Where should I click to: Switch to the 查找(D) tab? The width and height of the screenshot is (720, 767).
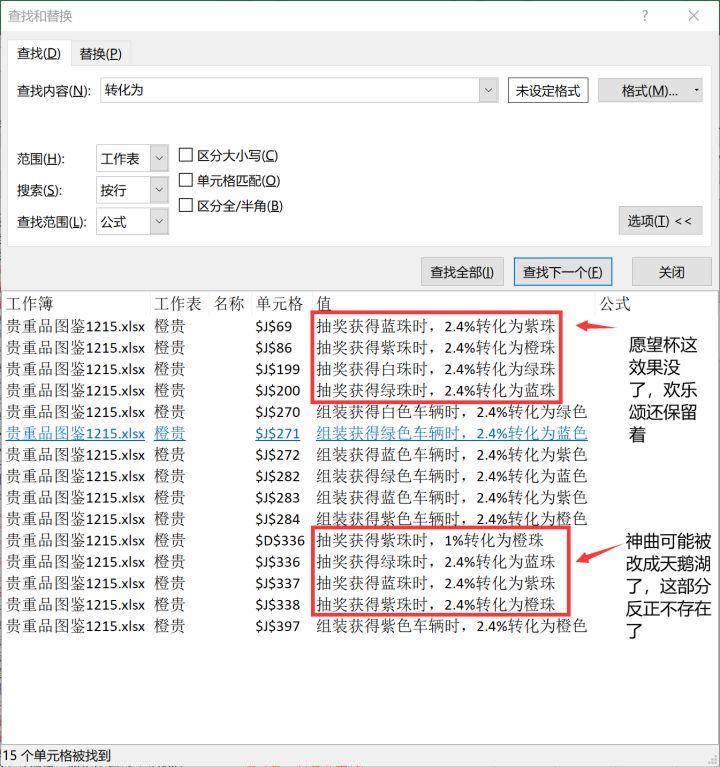click(39, 53)
